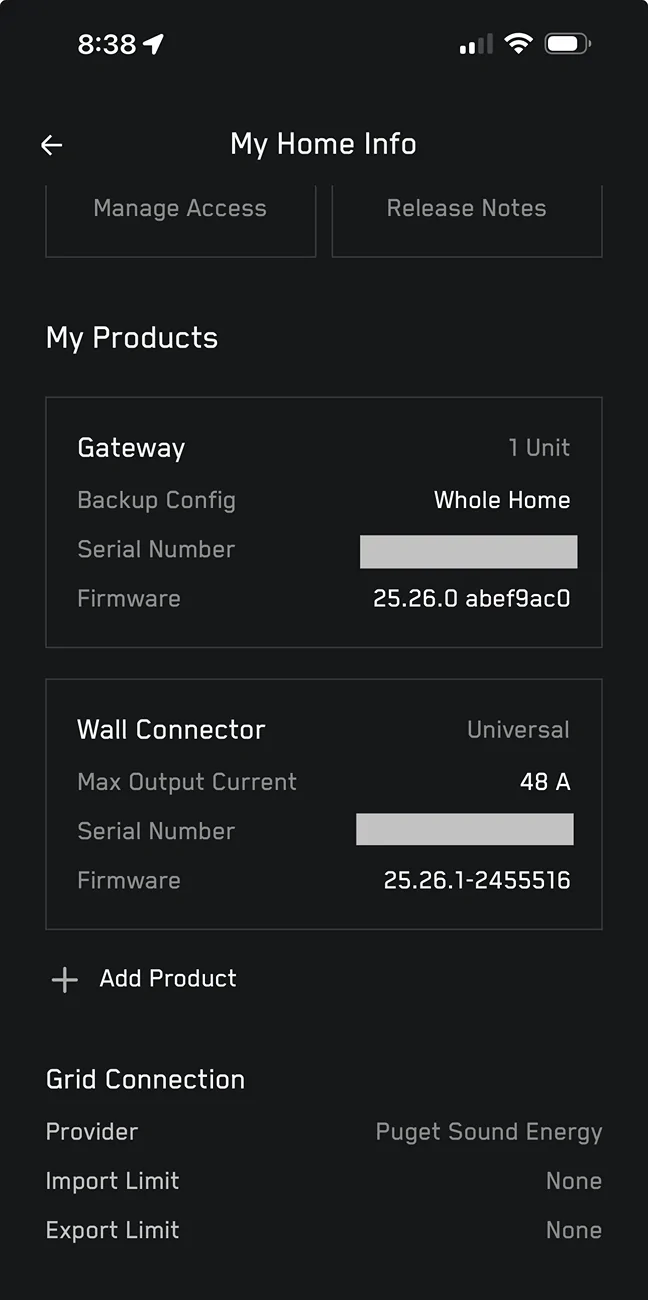648x1300 pixels.
Task: Open the Gateway product card title
Action: click(131, 448)
